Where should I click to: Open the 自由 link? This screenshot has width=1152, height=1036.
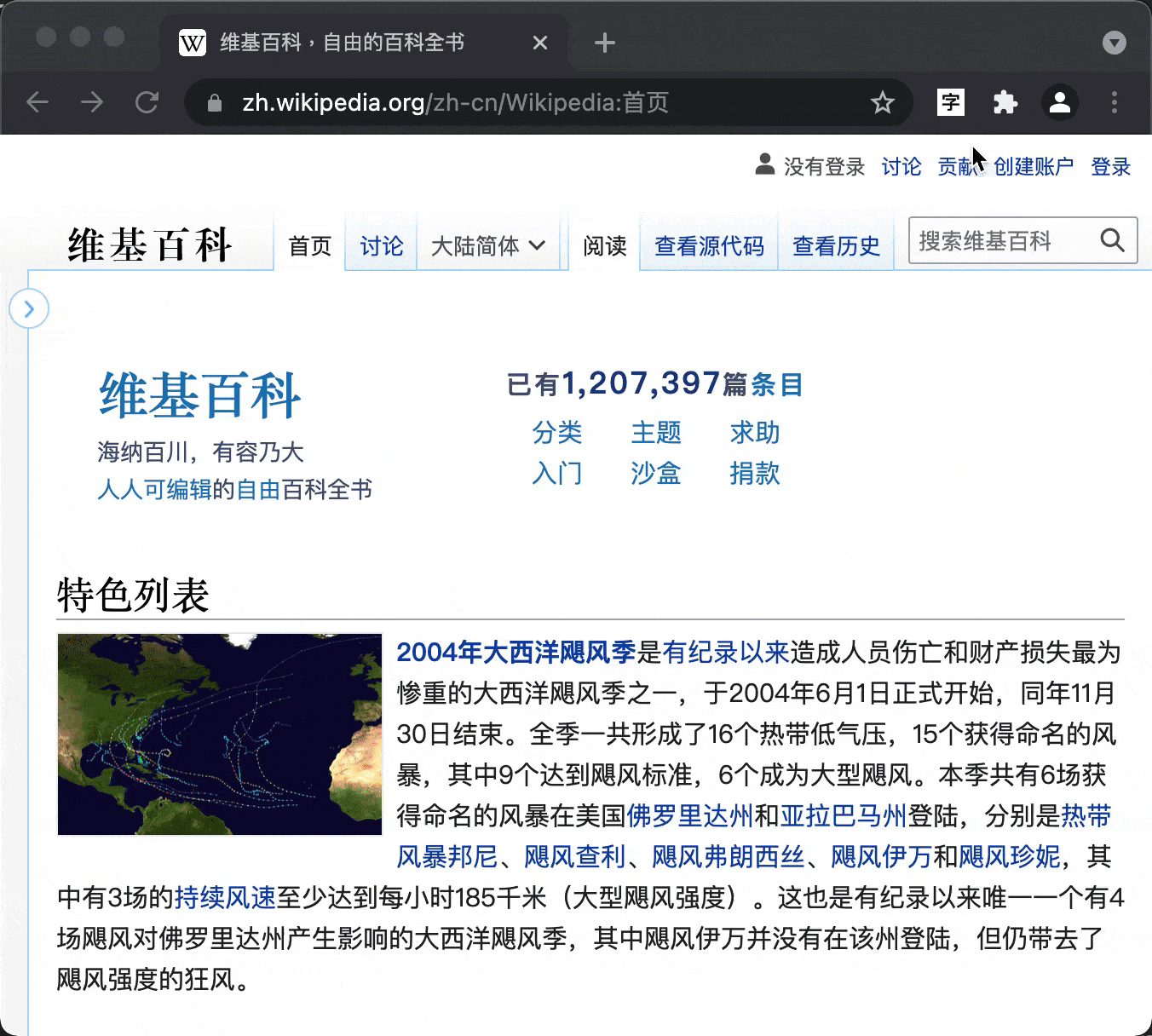[x=258, y=489]
